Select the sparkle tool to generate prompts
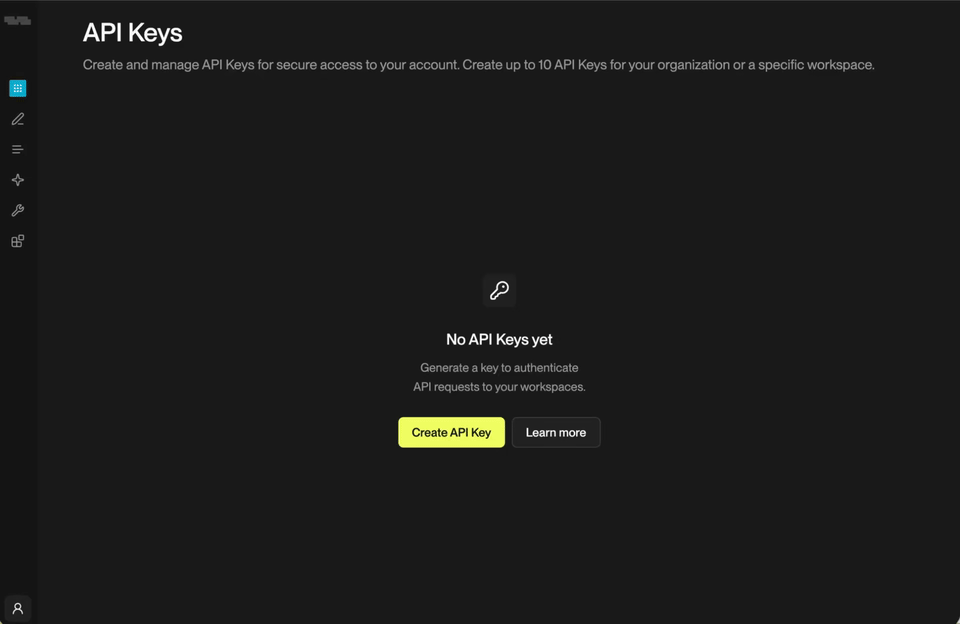The image size is (960, 624). pyautogui.click(x=17, y=179)
